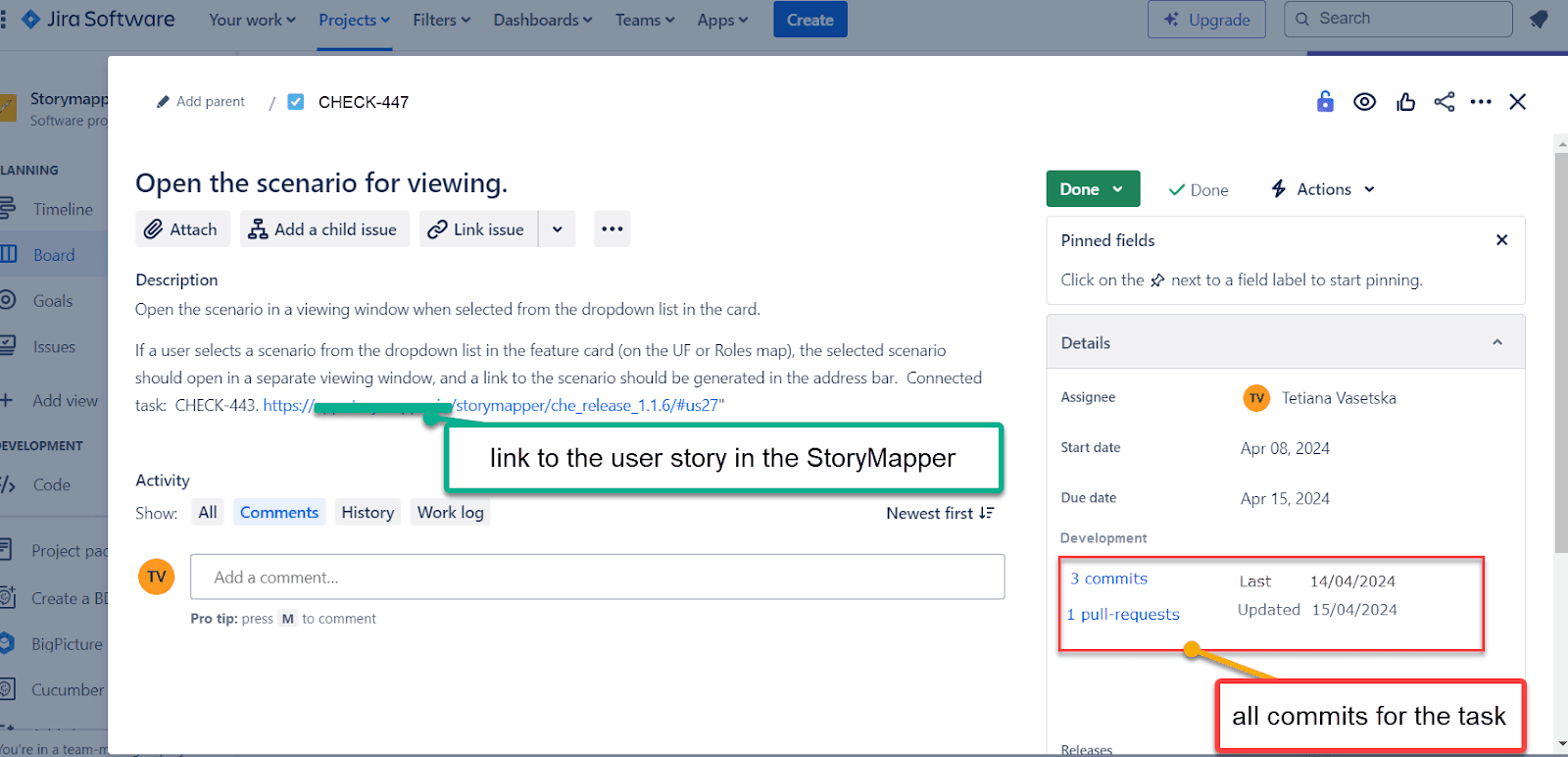Screen dimensions: 1568x757
Task: Click the Tetiana Vasetska assignee avatar
Action: [x=1256, y=398]
